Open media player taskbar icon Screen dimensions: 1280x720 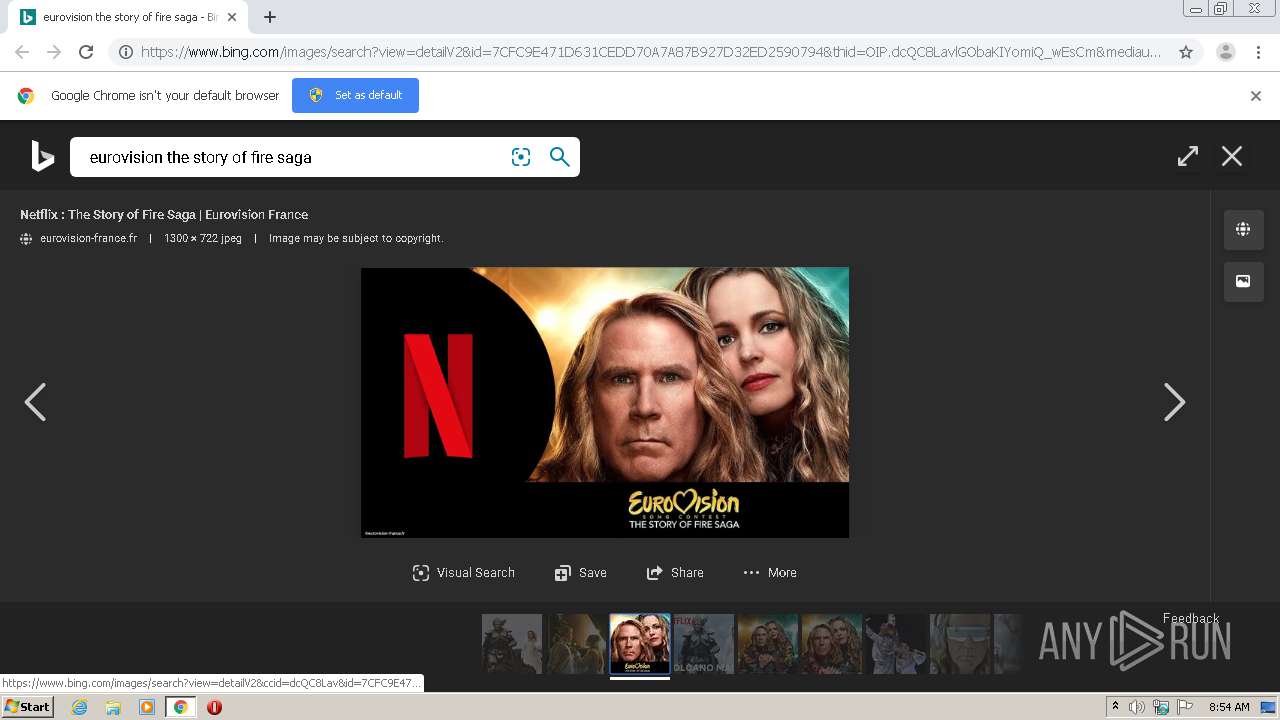147,707
